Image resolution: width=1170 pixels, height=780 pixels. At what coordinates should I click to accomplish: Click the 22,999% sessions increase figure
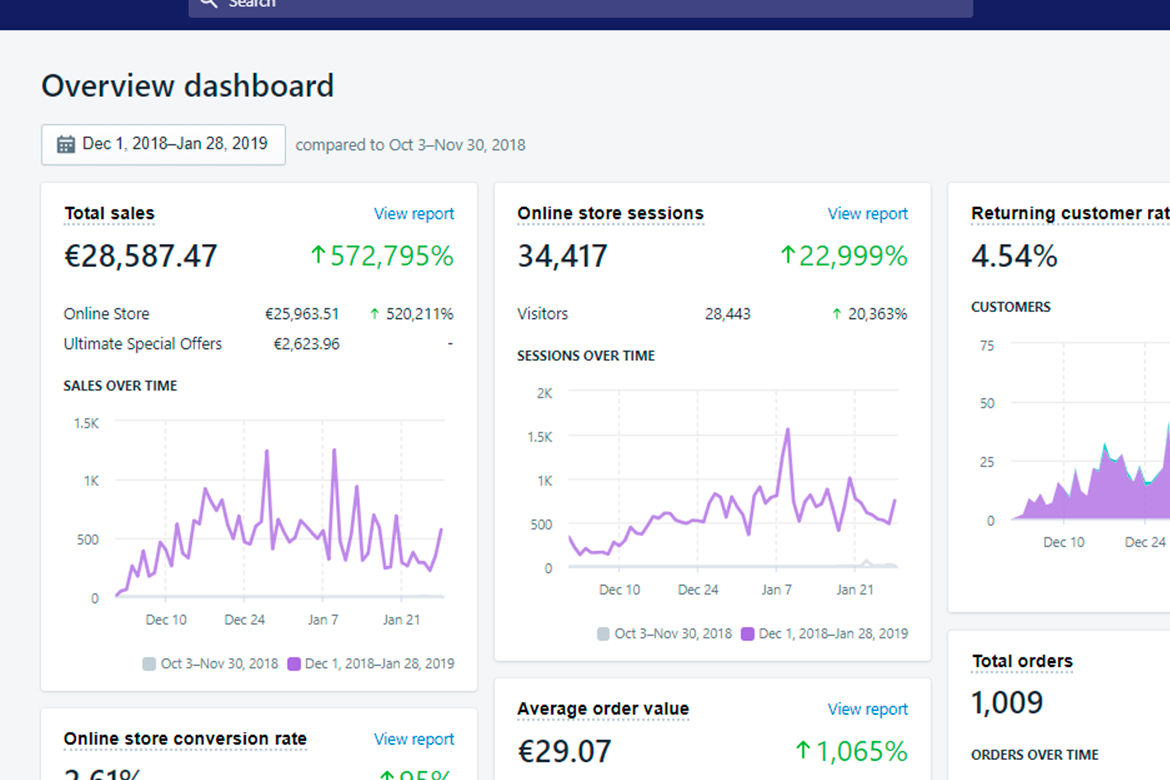[844, 256]
